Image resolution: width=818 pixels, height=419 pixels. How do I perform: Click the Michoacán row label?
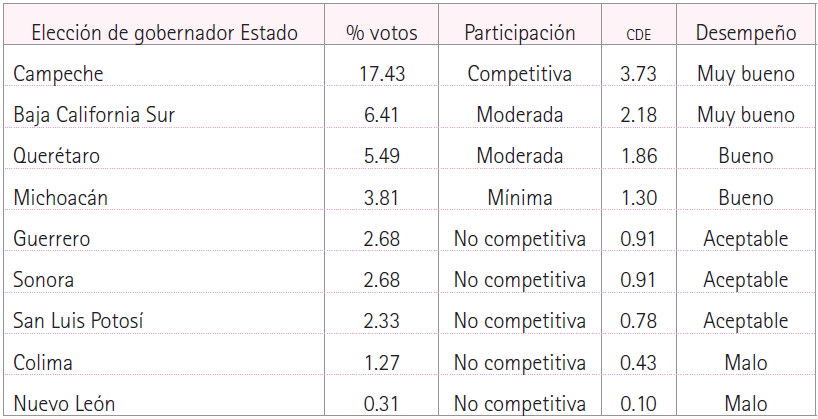60,197
